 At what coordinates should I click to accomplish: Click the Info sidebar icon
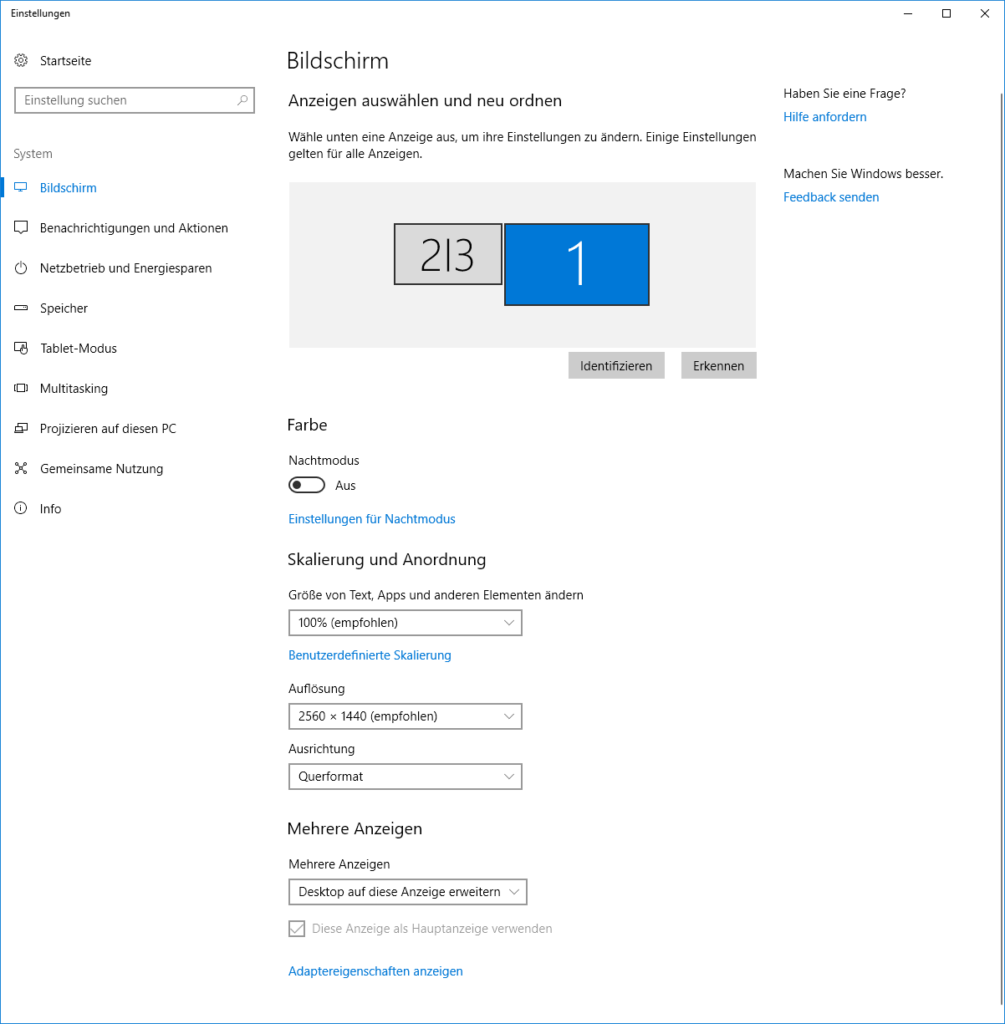coord(21,508)
